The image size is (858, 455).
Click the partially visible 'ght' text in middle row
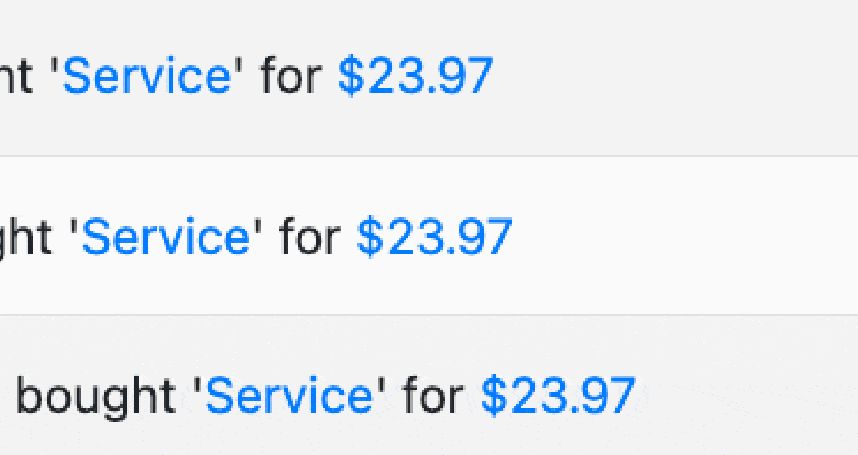(26, 239)
